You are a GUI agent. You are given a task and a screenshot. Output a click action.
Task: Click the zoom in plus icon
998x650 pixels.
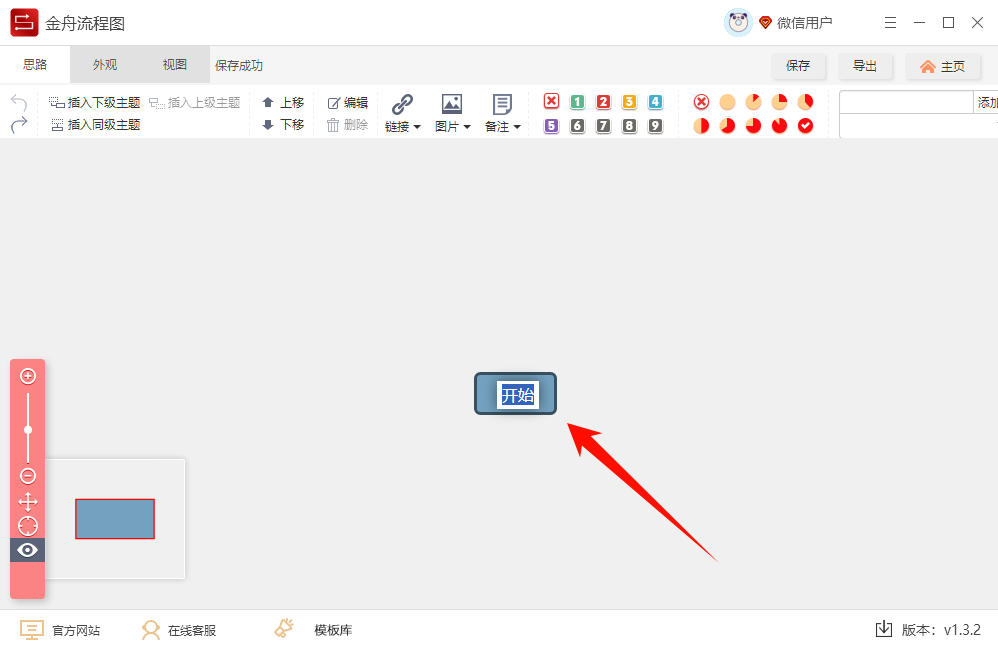(x=27, y=376)
